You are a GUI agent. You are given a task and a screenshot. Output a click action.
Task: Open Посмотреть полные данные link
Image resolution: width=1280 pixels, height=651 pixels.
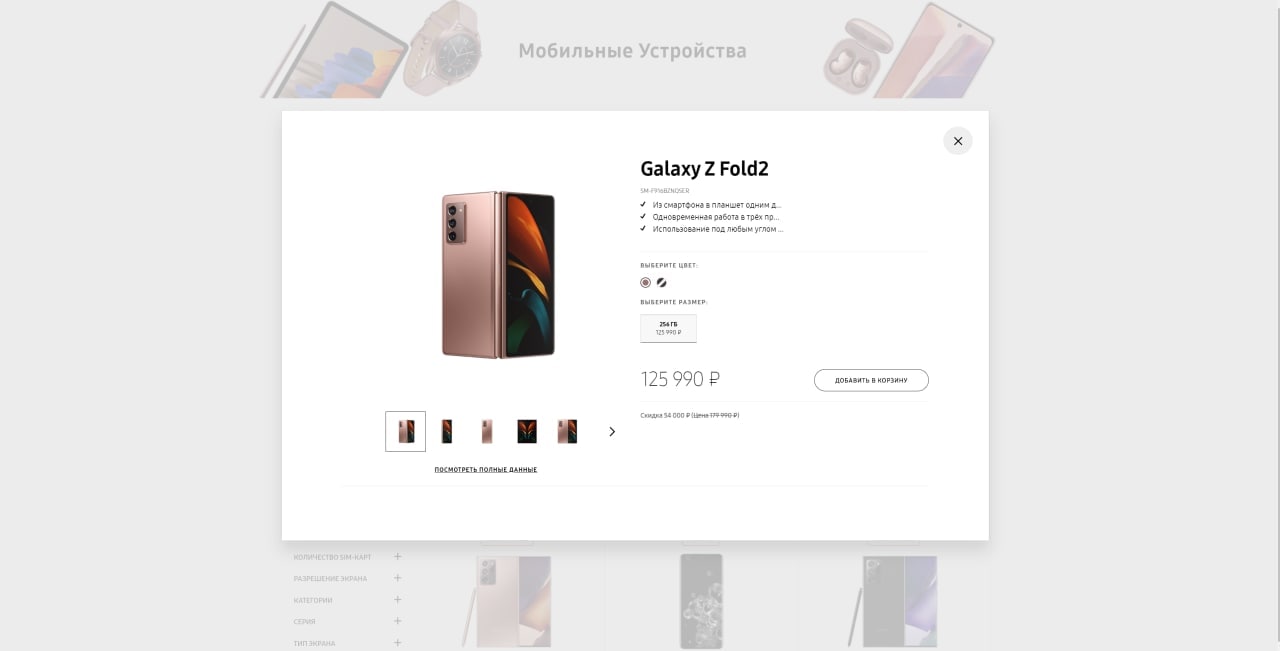486,469
